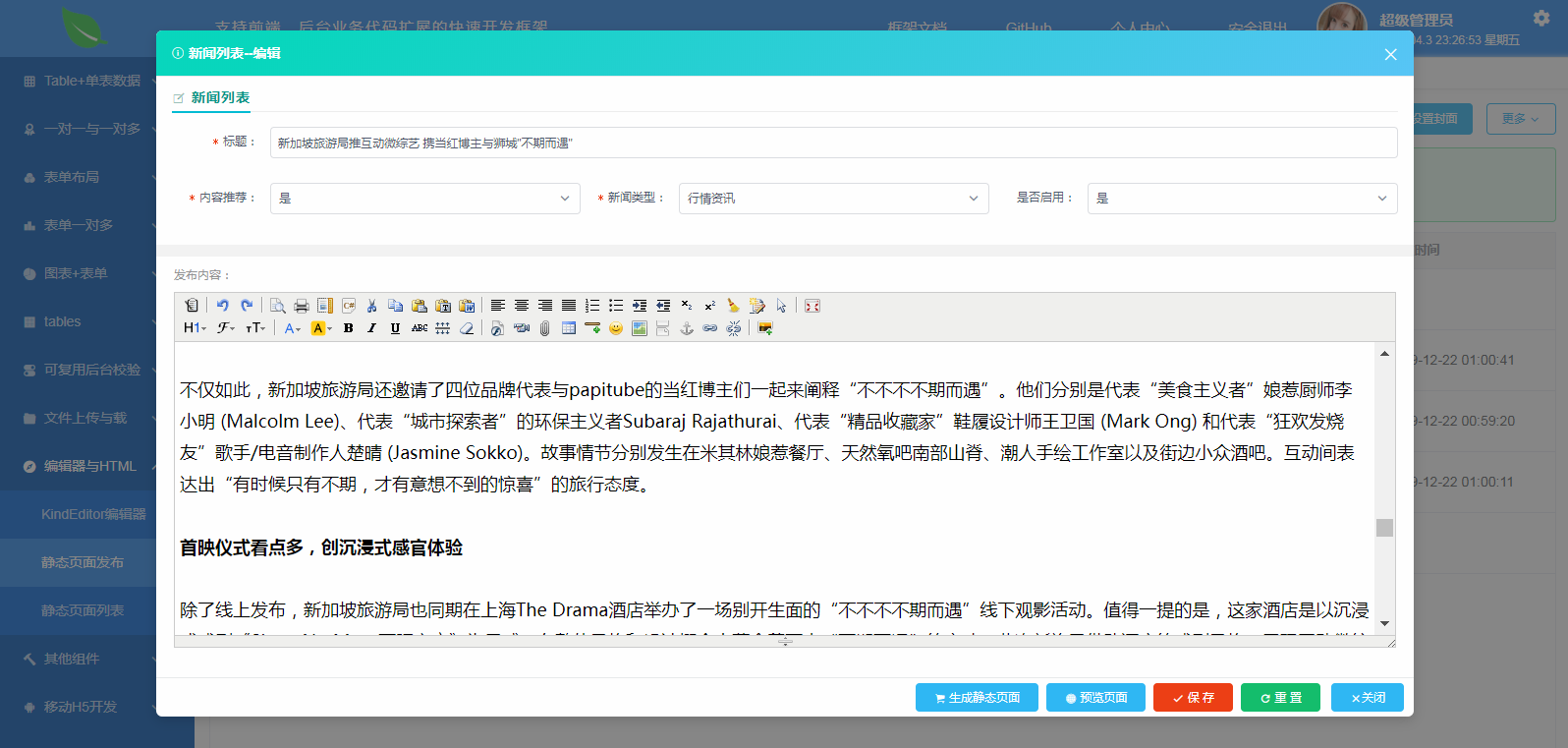Align text left in the editor
This screenshot has height=748, width=1568.
point(498,306)
